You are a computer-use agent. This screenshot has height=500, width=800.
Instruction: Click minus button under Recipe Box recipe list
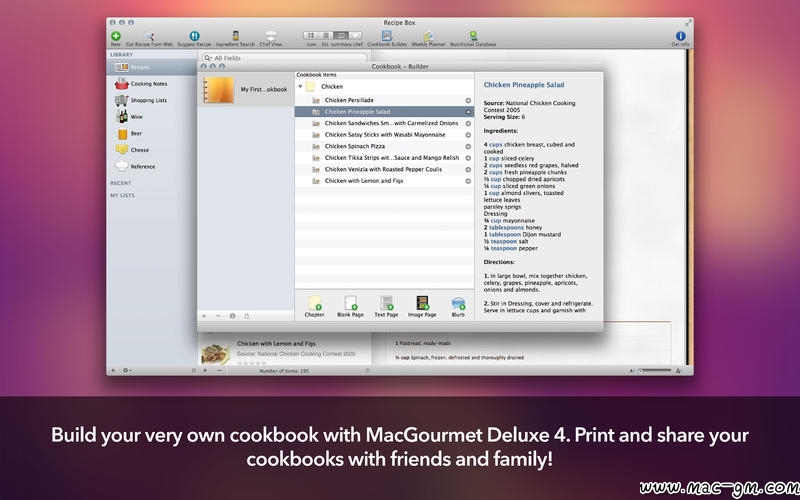[219, 370]
